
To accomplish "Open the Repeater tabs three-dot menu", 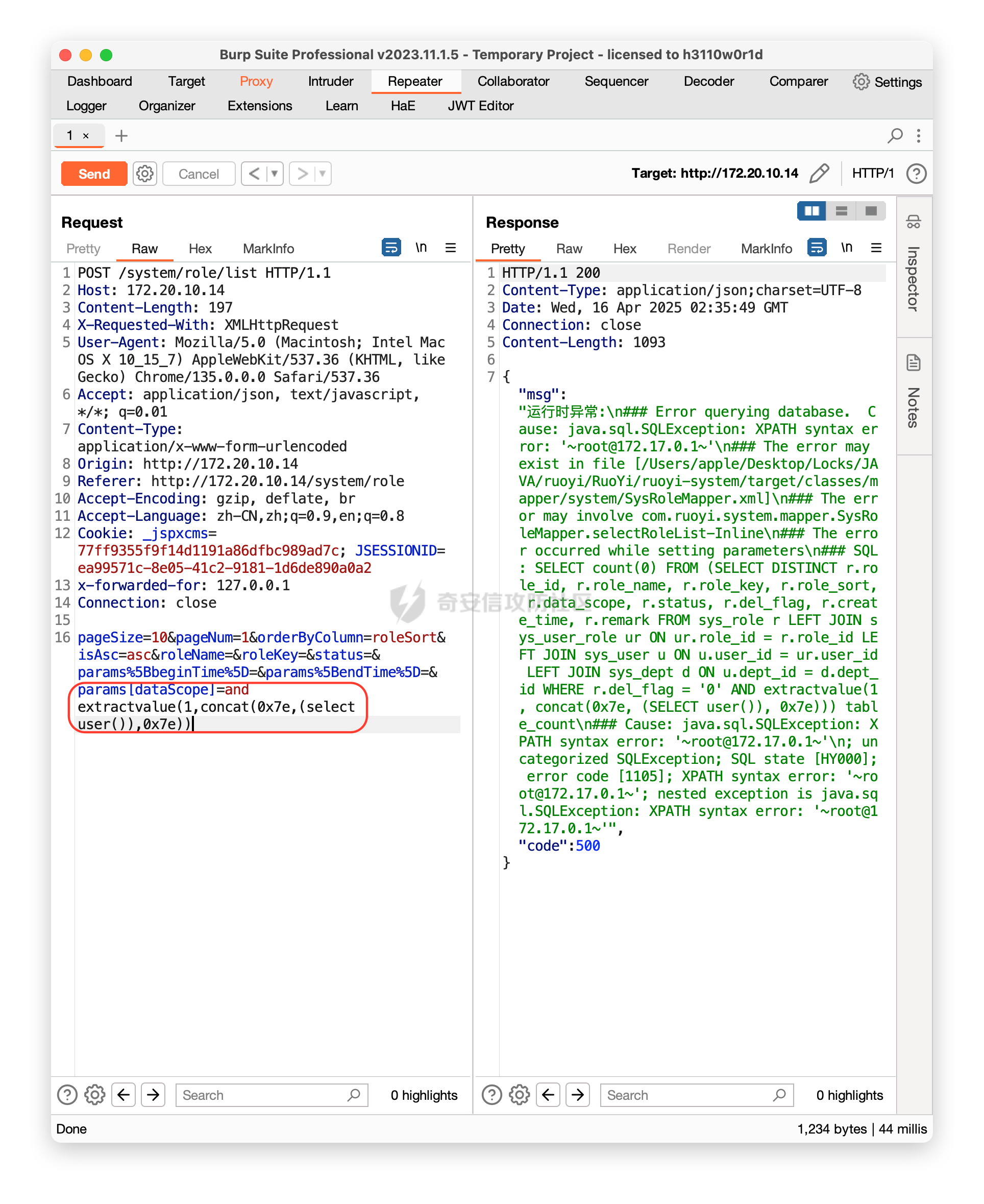I will (x=918, y=135).
